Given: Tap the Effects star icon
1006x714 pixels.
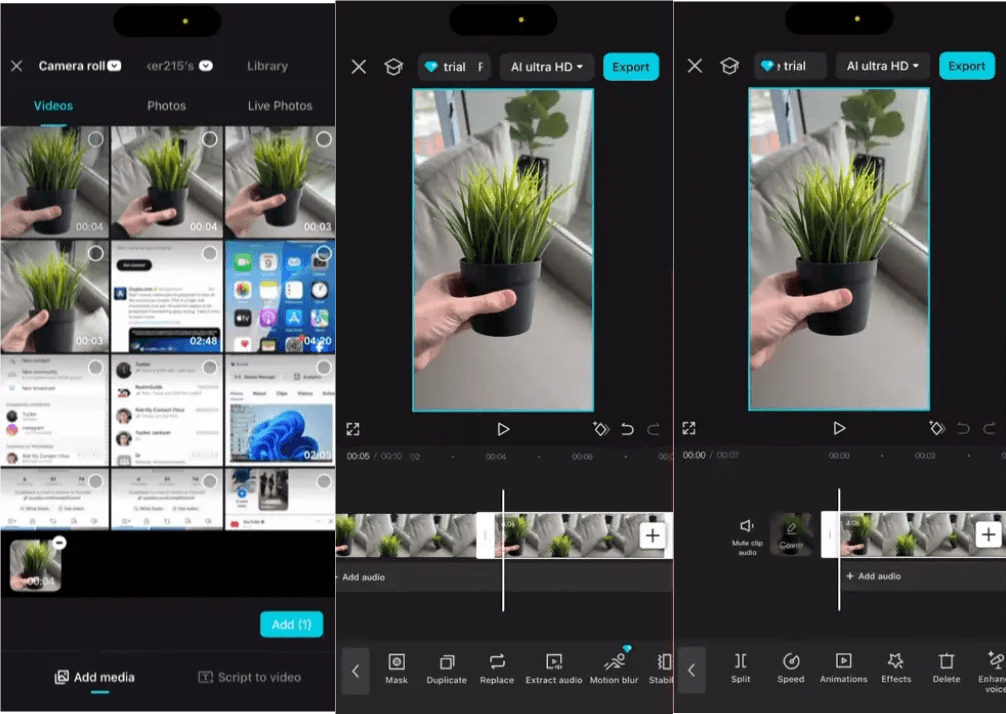Looking at the screenshot, I should coord(896,661).
